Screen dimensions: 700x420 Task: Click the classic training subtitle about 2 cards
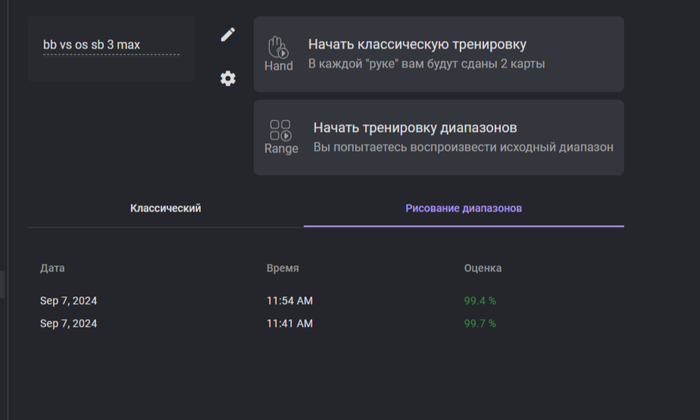(426, 64)
